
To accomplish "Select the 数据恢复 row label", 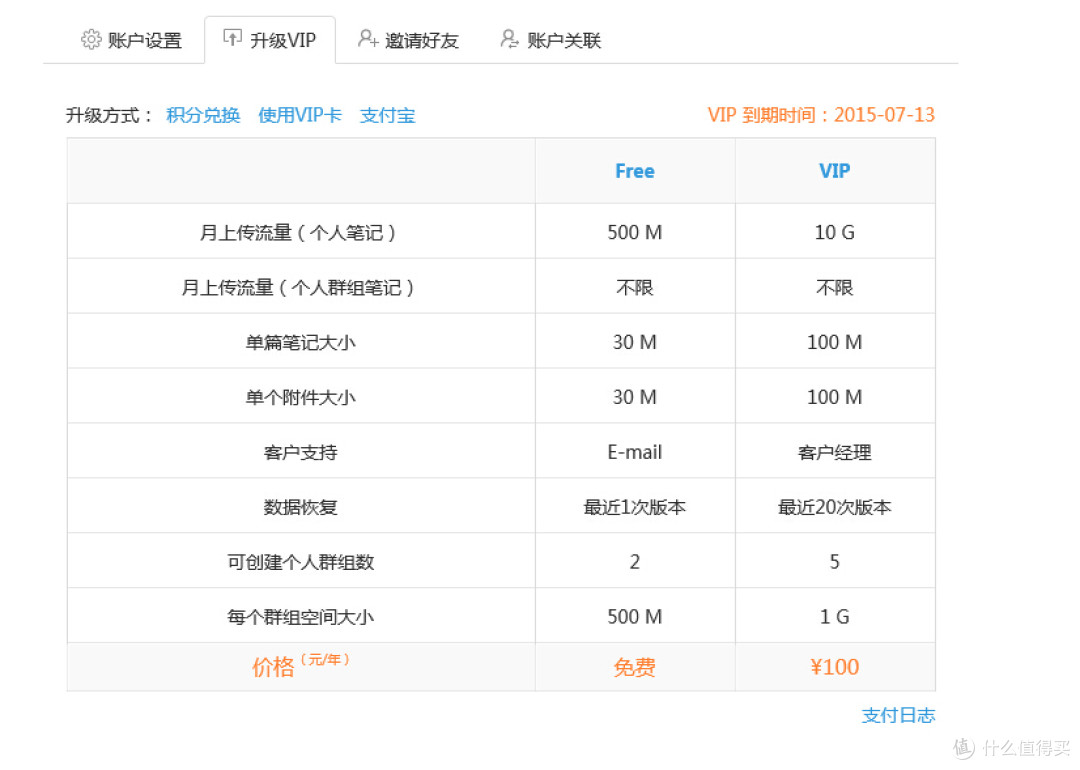I will 300,508.
